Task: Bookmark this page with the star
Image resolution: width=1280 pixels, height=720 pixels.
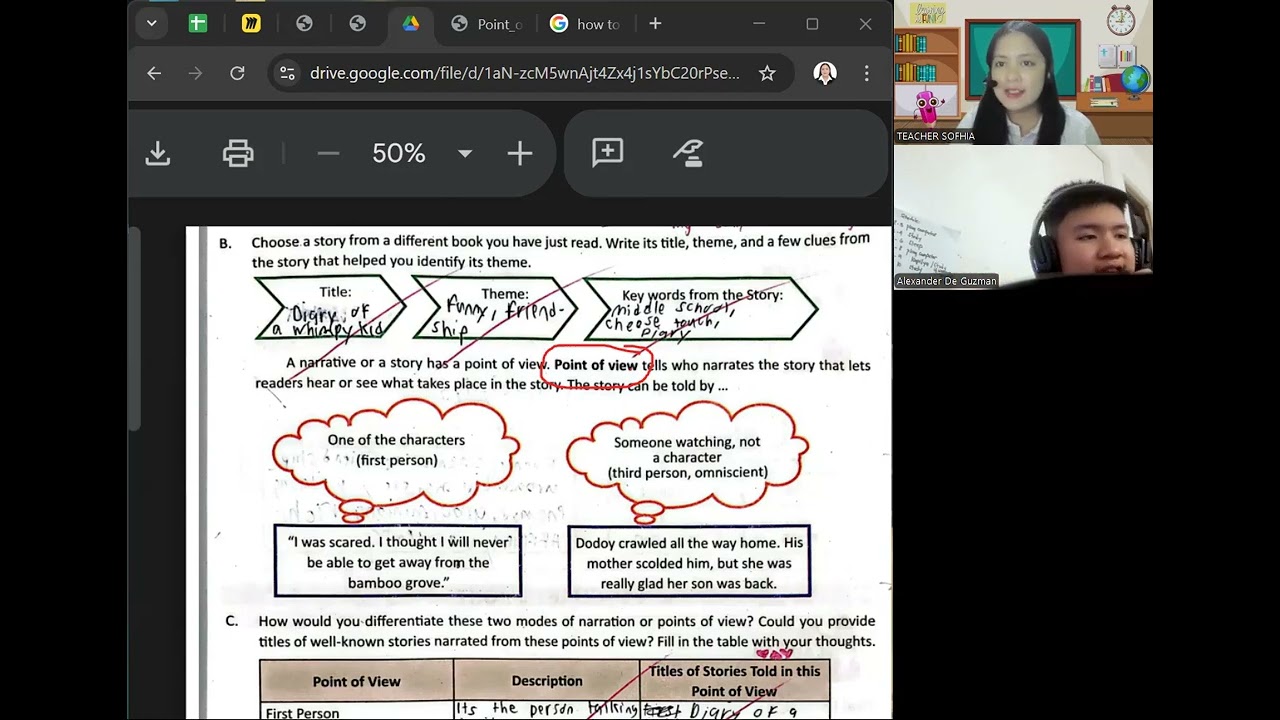Action: click(767, 73)
